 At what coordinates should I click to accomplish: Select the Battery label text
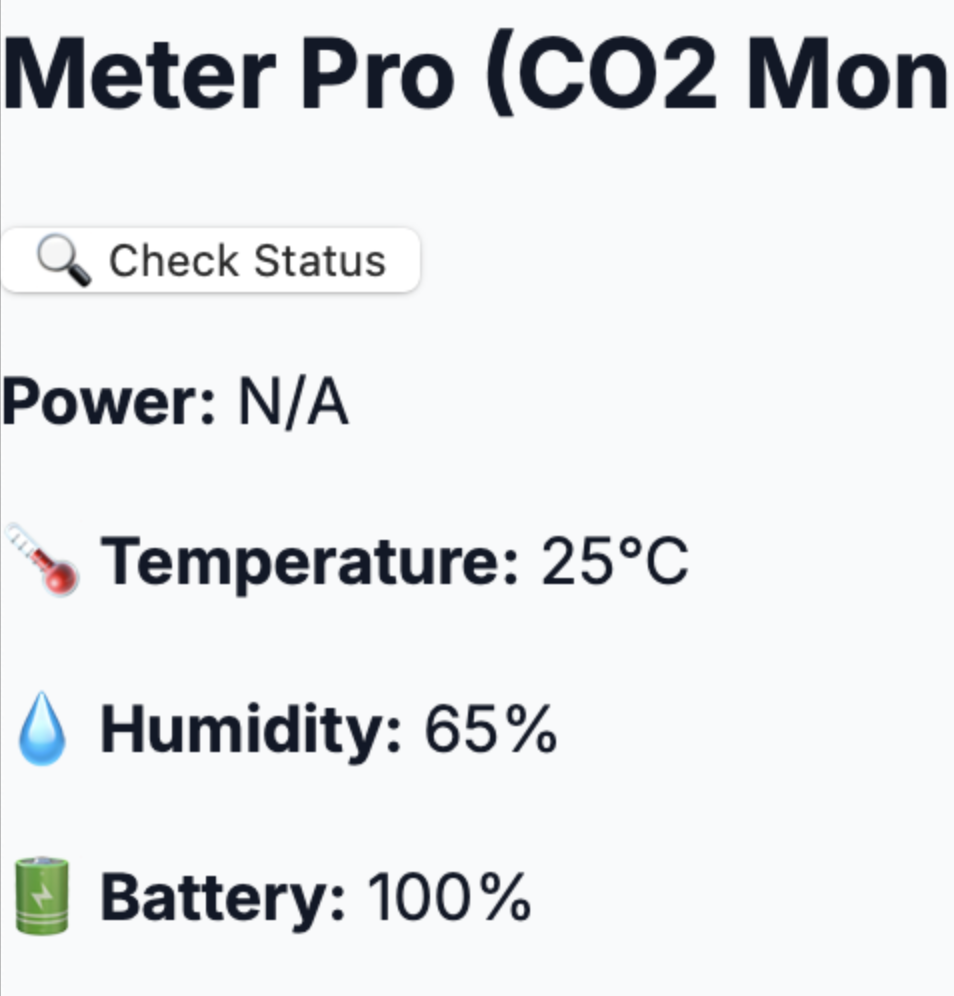(x=223, y=897)
